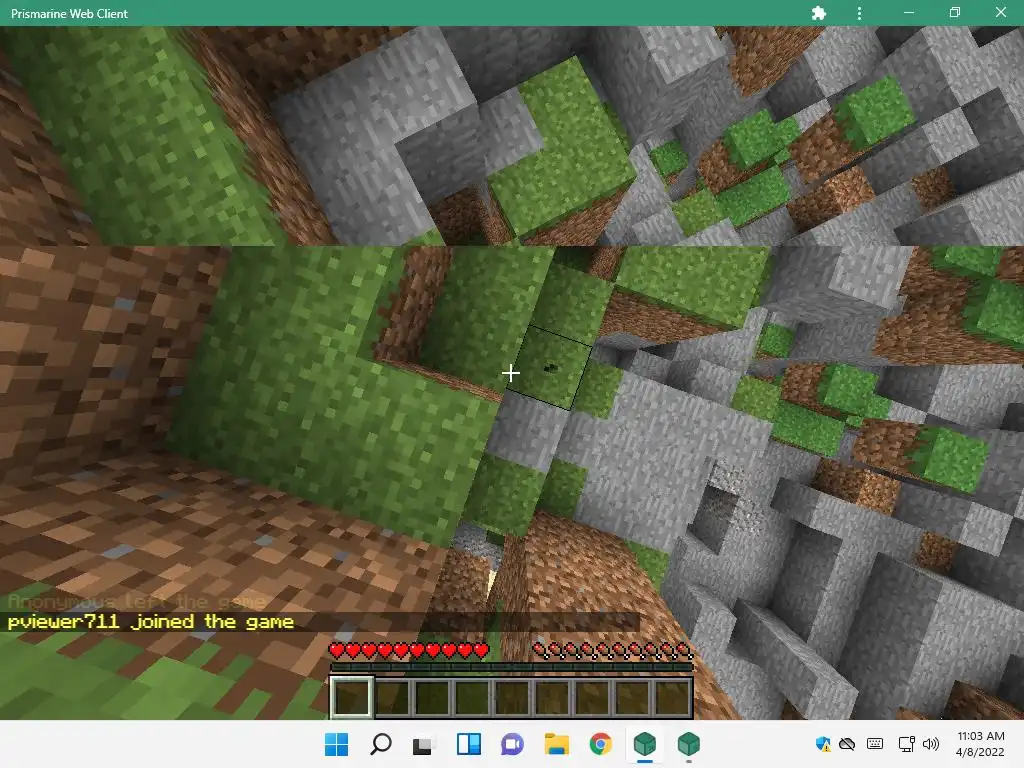Open the Chat app on the taskbar

click(x=513, y=744)
